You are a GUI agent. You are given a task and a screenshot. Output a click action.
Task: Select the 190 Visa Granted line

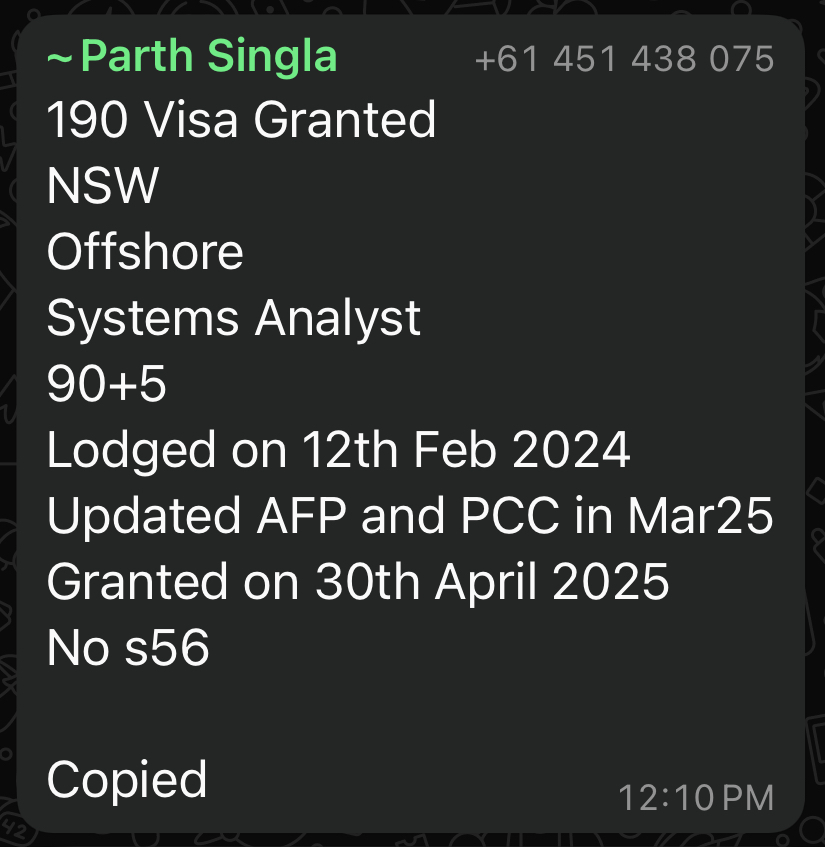click(241, 119)
